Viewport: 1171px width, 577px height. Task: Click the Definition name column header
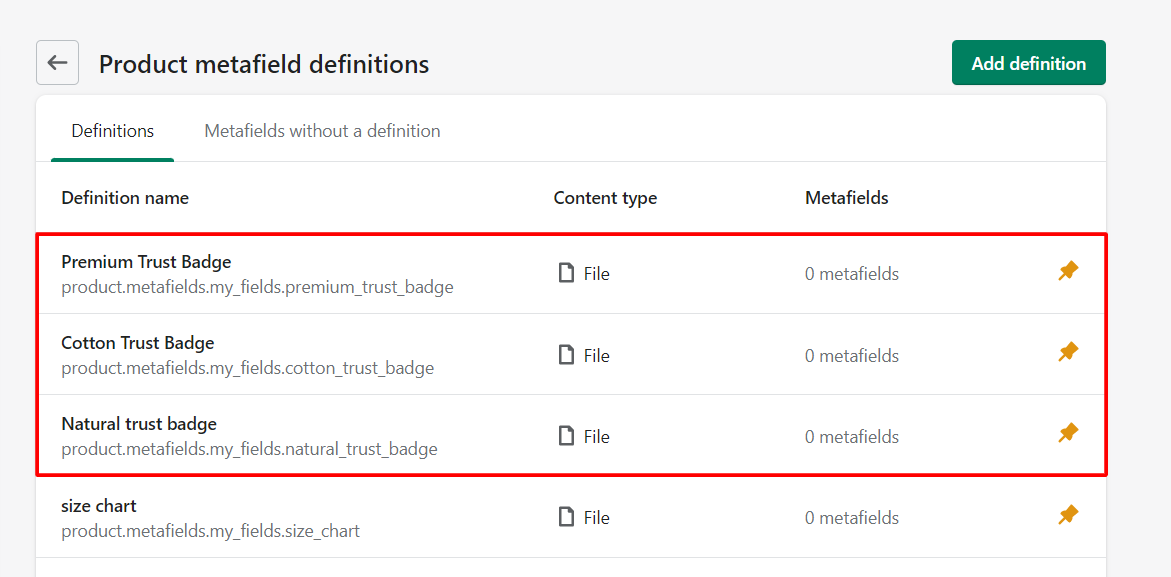point(125,198)
